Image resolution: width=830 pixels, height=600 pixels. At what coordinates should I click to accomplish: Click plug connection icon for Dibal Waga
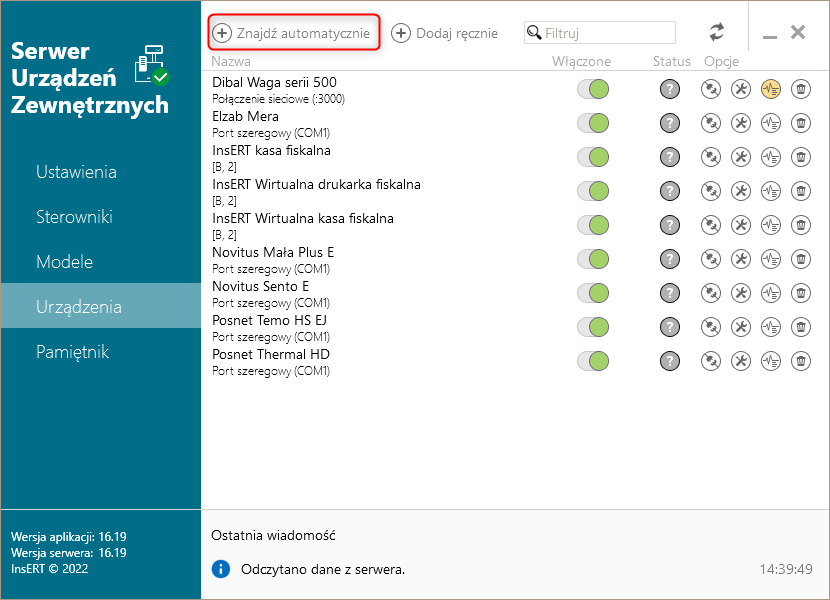click(x=711, y=89)
